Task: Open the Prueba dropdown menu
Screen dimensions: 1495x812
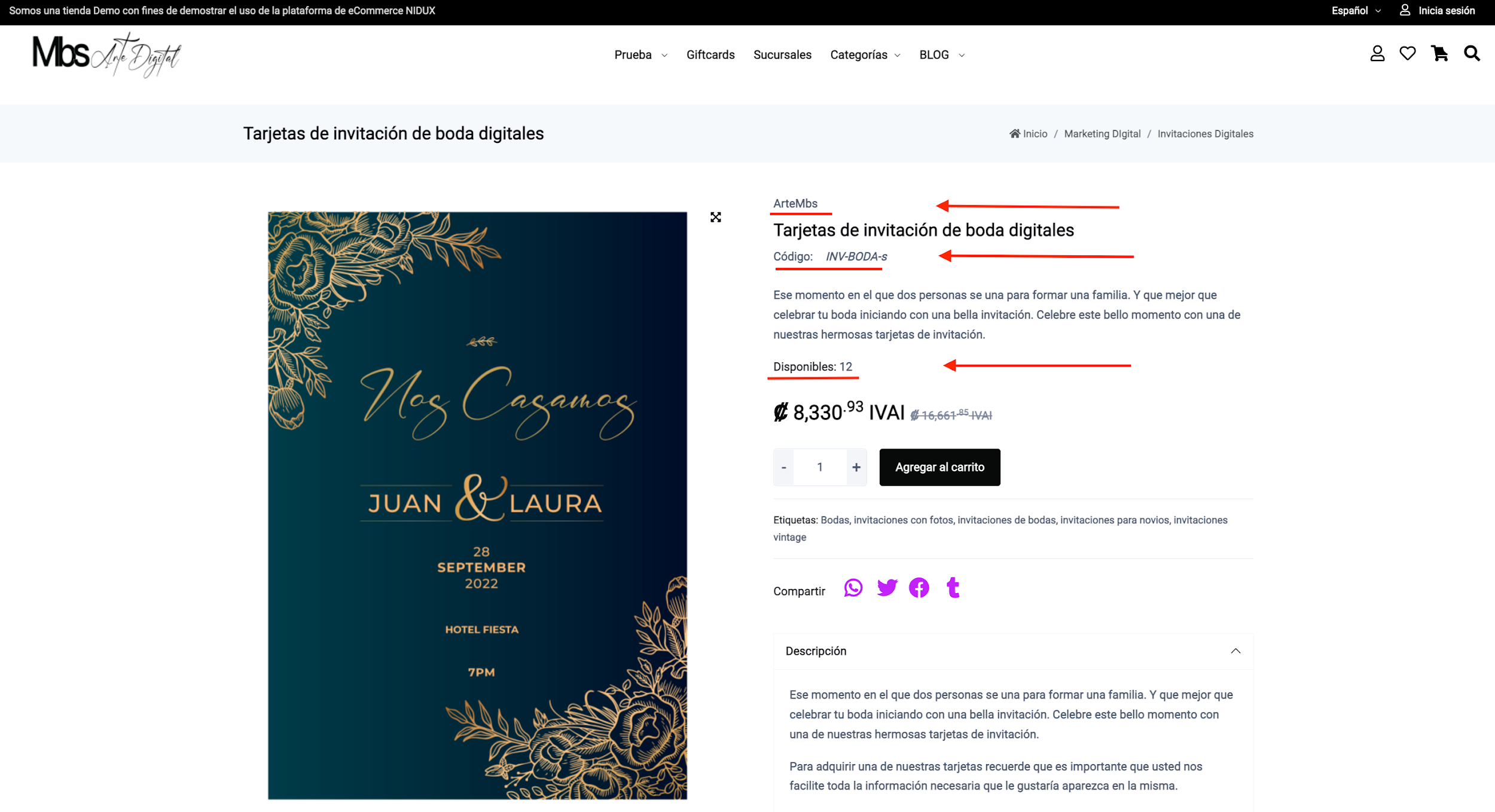Action: [x=640, y=55]
